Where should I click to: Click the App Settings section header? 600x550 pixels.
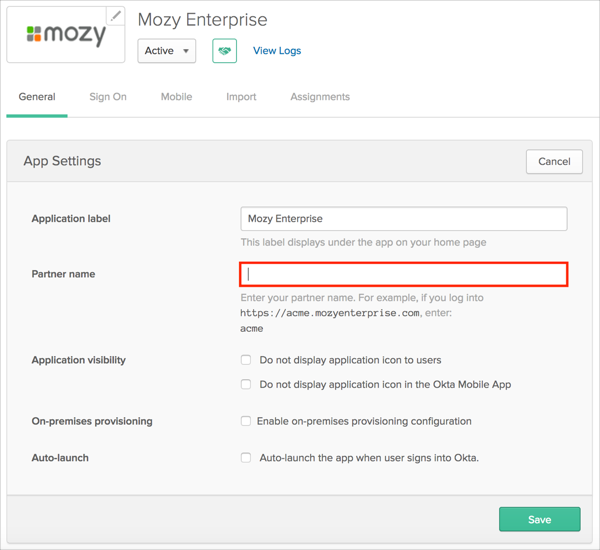click(62, 161)
